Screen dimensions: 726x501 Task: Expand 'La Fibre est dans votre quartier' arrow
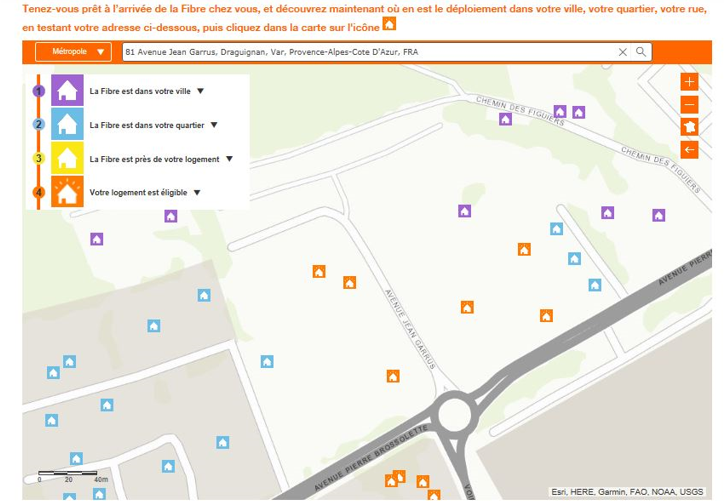click(214, 125)
